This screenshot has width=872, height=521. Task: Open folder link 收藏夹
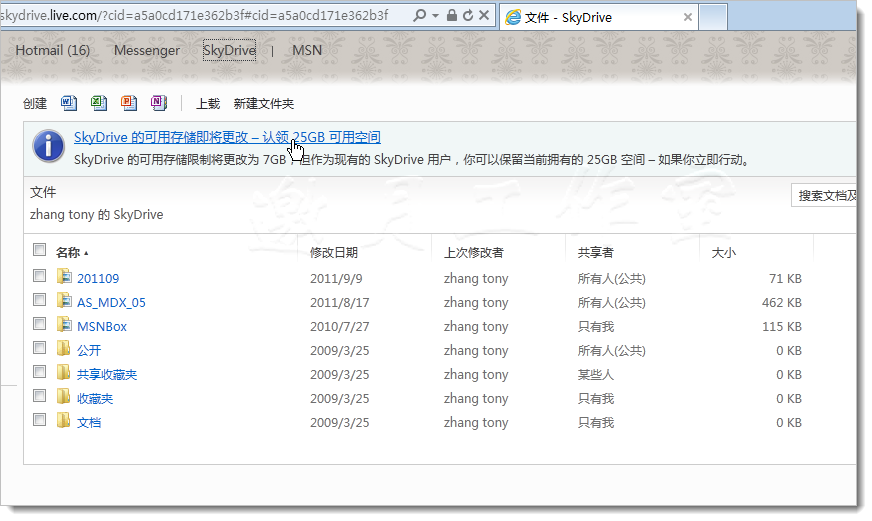[95, 398]
